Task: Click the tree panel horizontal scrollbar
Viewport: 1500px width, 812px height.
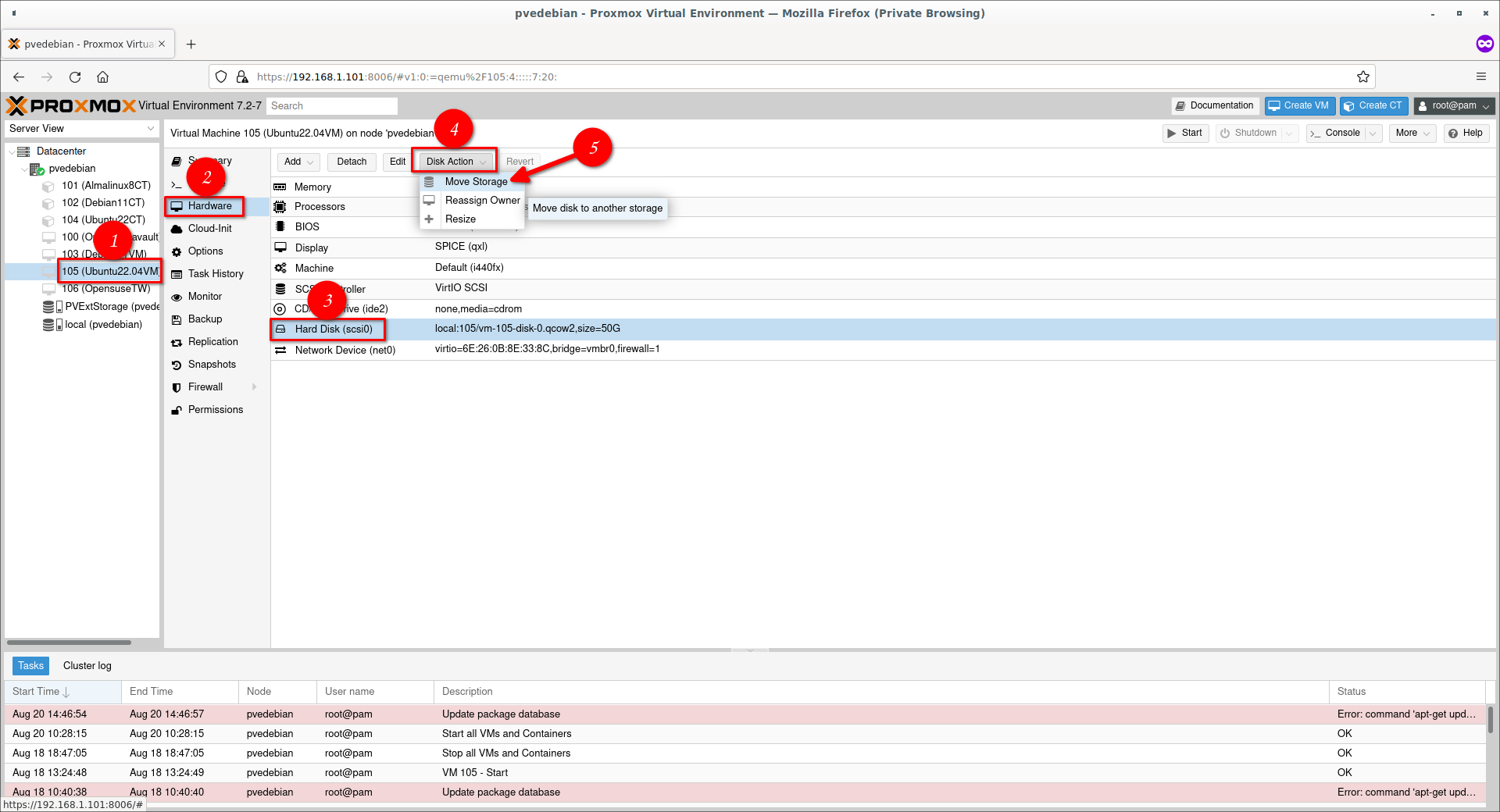Action: 69,643
